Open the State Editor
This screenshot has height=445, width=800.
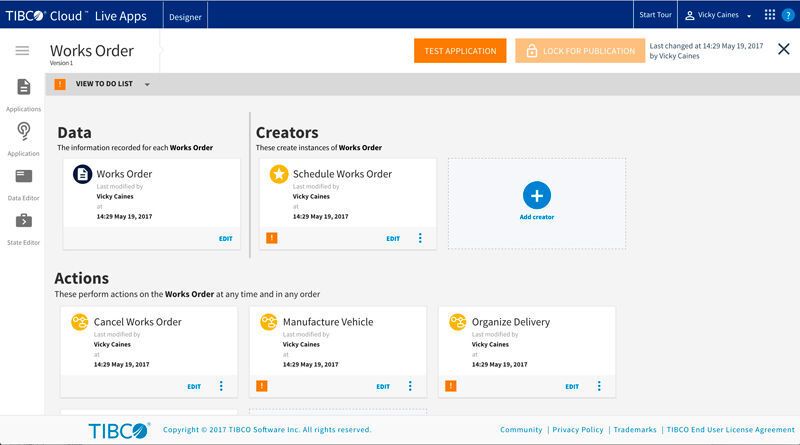(x=23, y=229)
